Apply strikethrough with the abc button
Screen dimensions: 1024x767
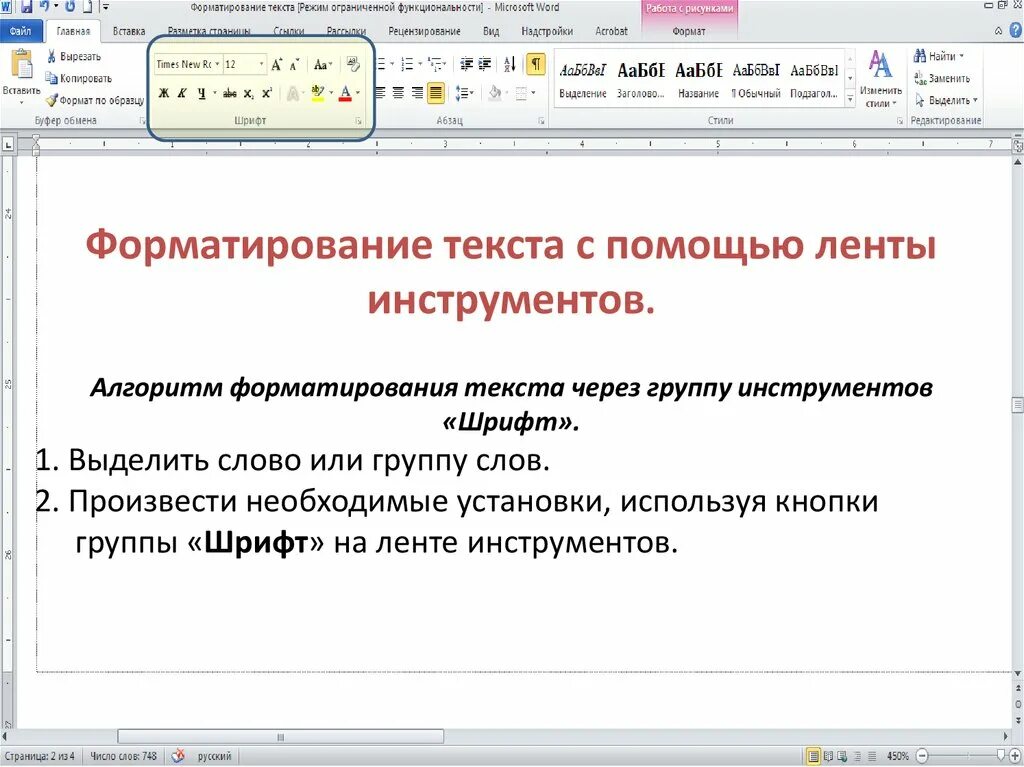[229, 93]
